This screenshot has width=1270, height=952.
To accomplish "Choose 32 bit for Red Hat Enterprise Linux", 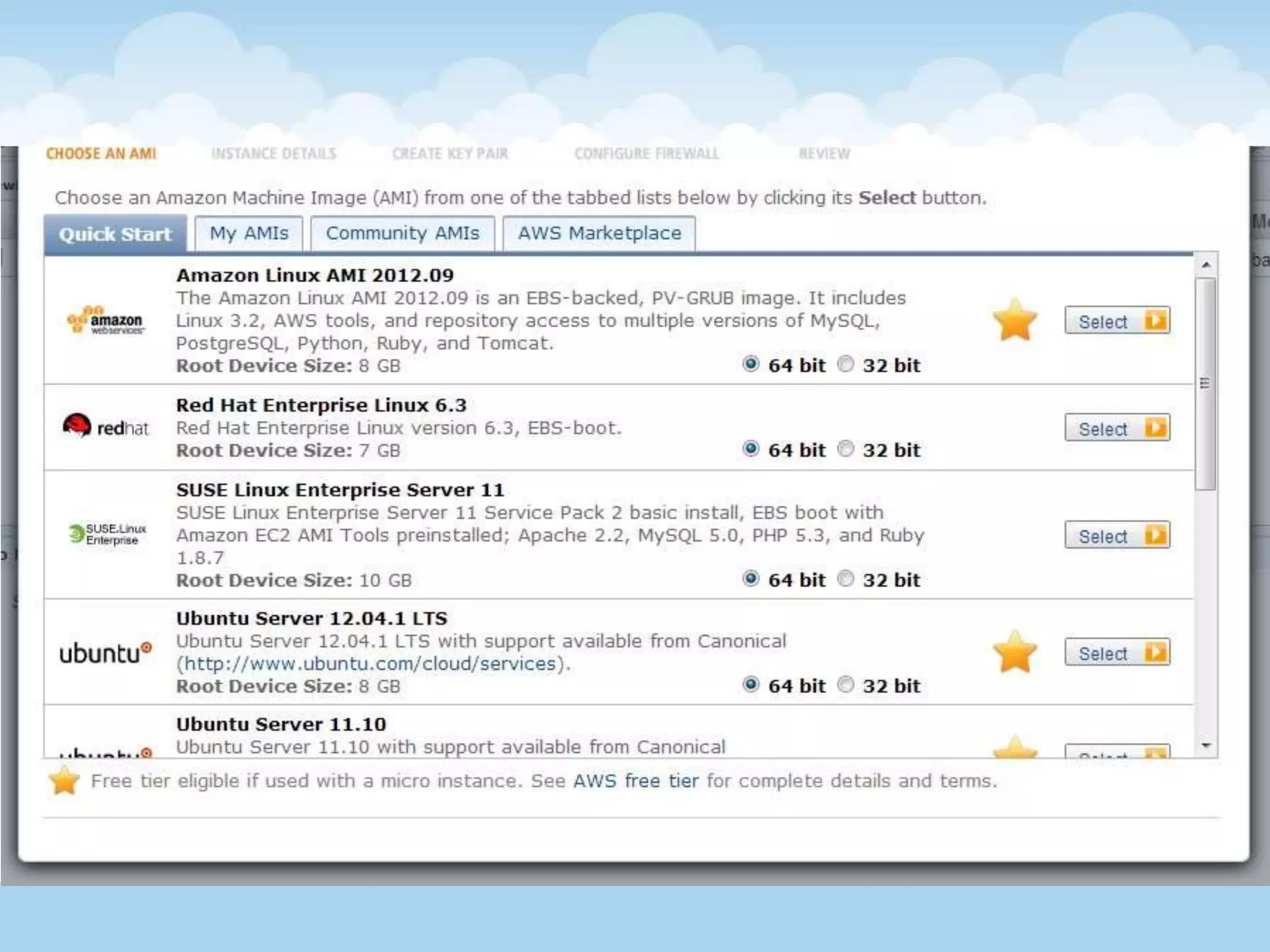I will click(846, 449).
